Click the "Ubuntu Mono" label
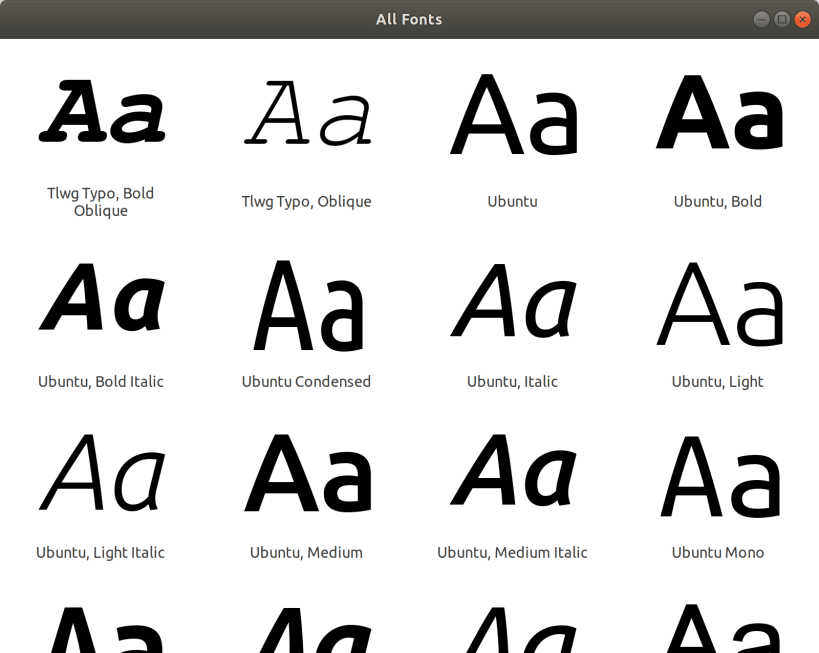819x653 pixels. point(718,552)
